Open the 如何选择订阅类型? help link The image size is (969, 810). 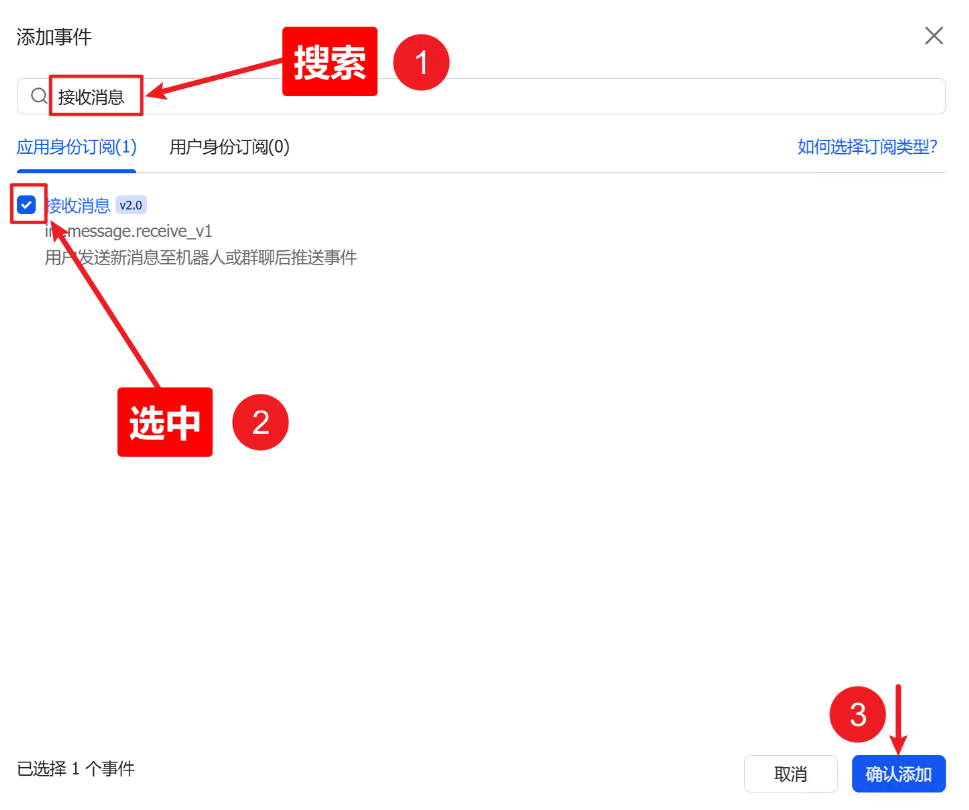(x=866, y=147)
